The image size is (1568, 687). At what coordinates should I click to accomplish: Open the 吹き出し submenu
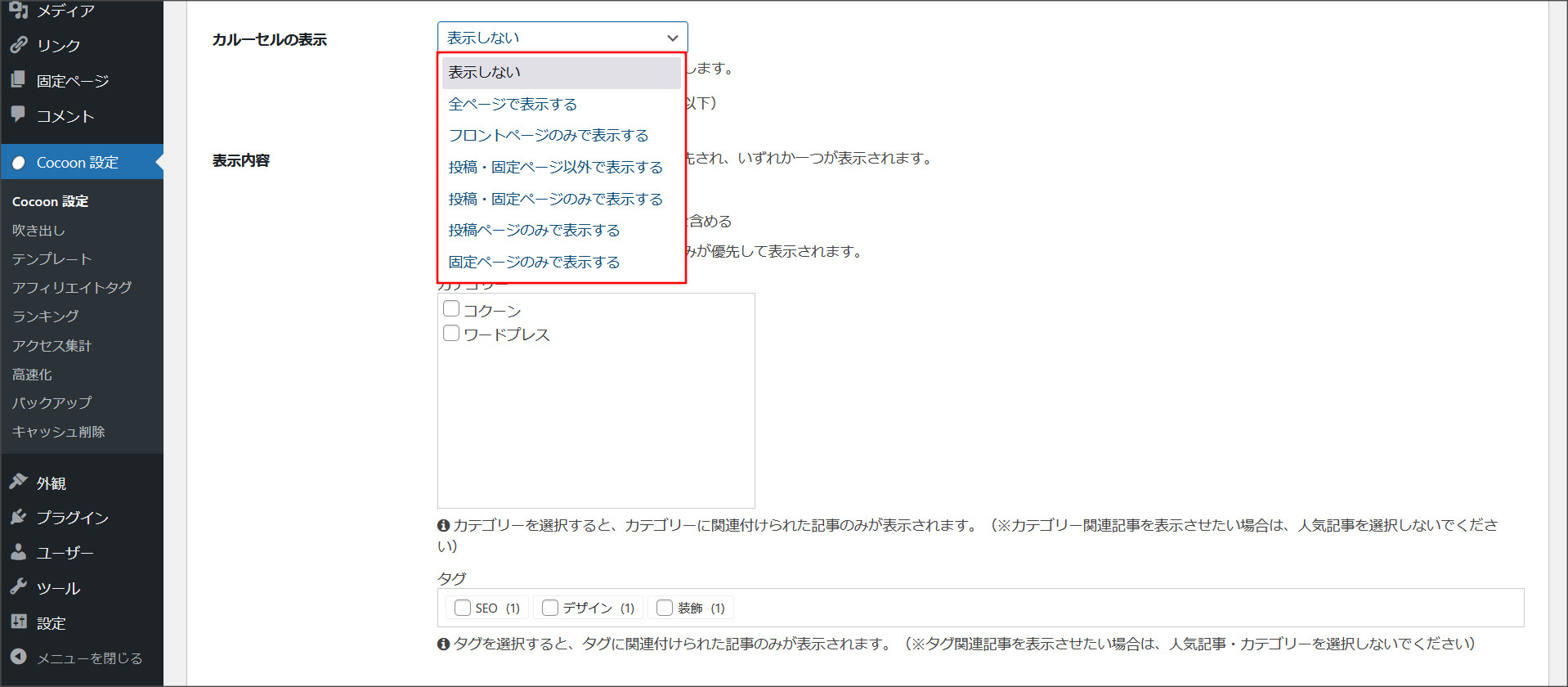tap(38, 231)
